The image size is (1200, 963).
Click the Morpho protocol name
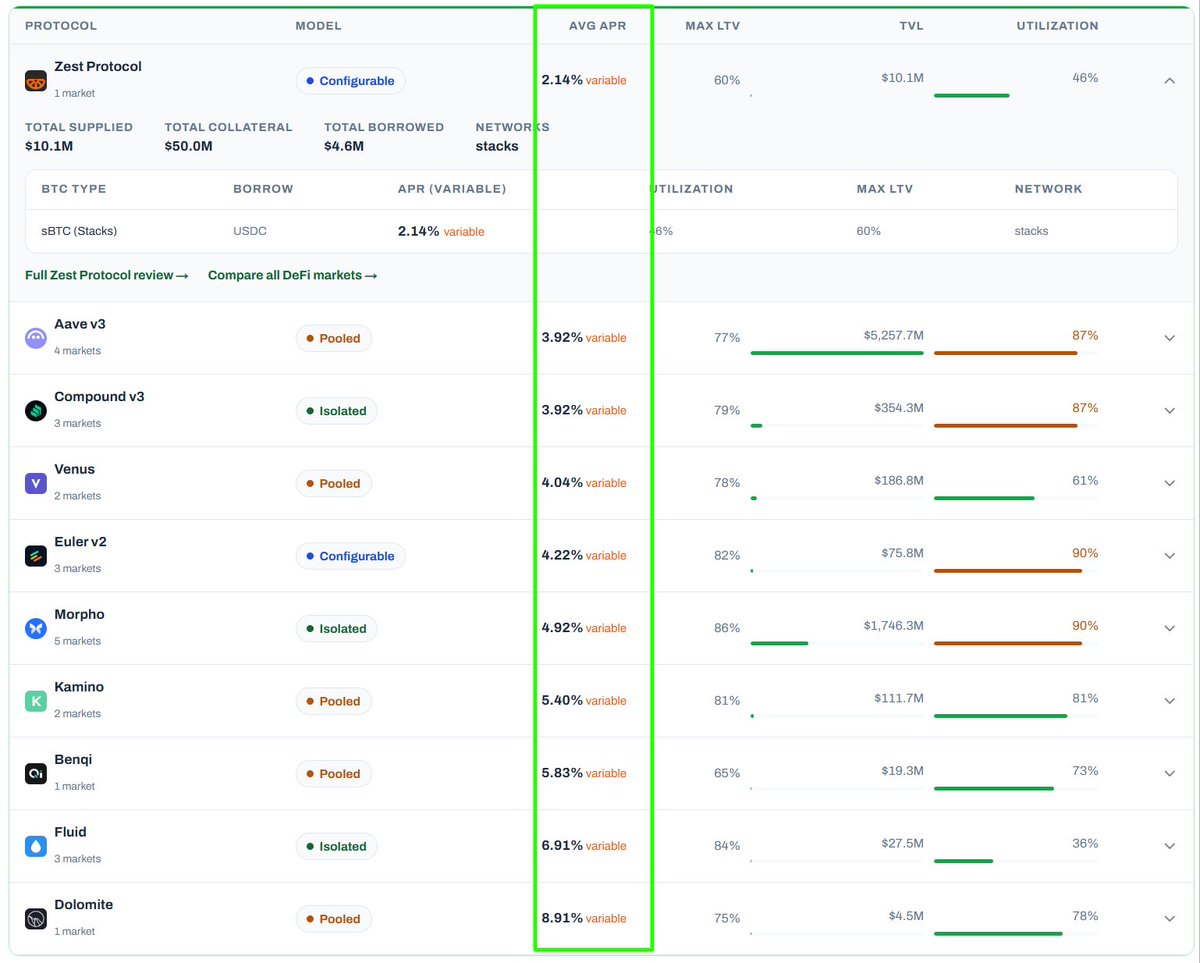point(79,614)
